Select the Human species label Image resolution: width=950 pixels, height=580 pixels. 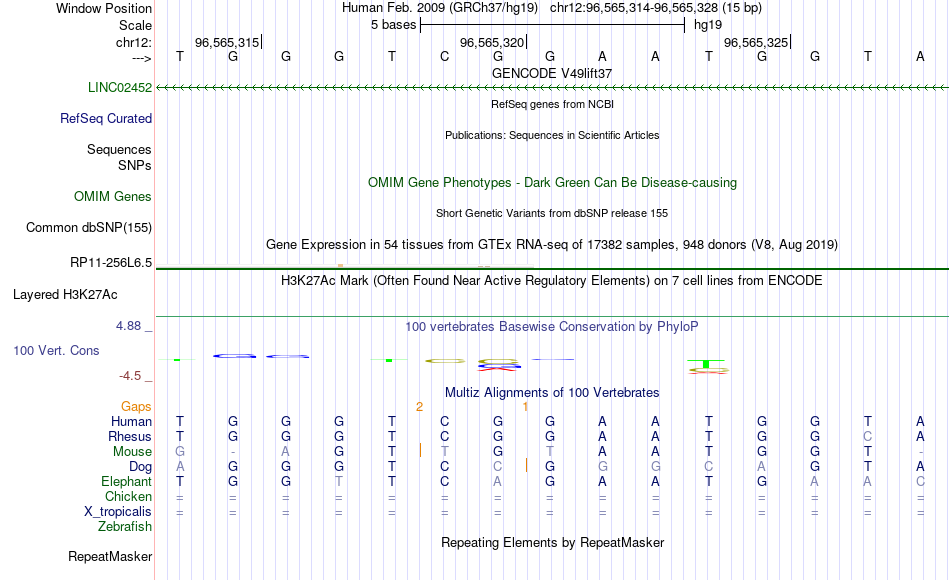[x=131, y=421]
